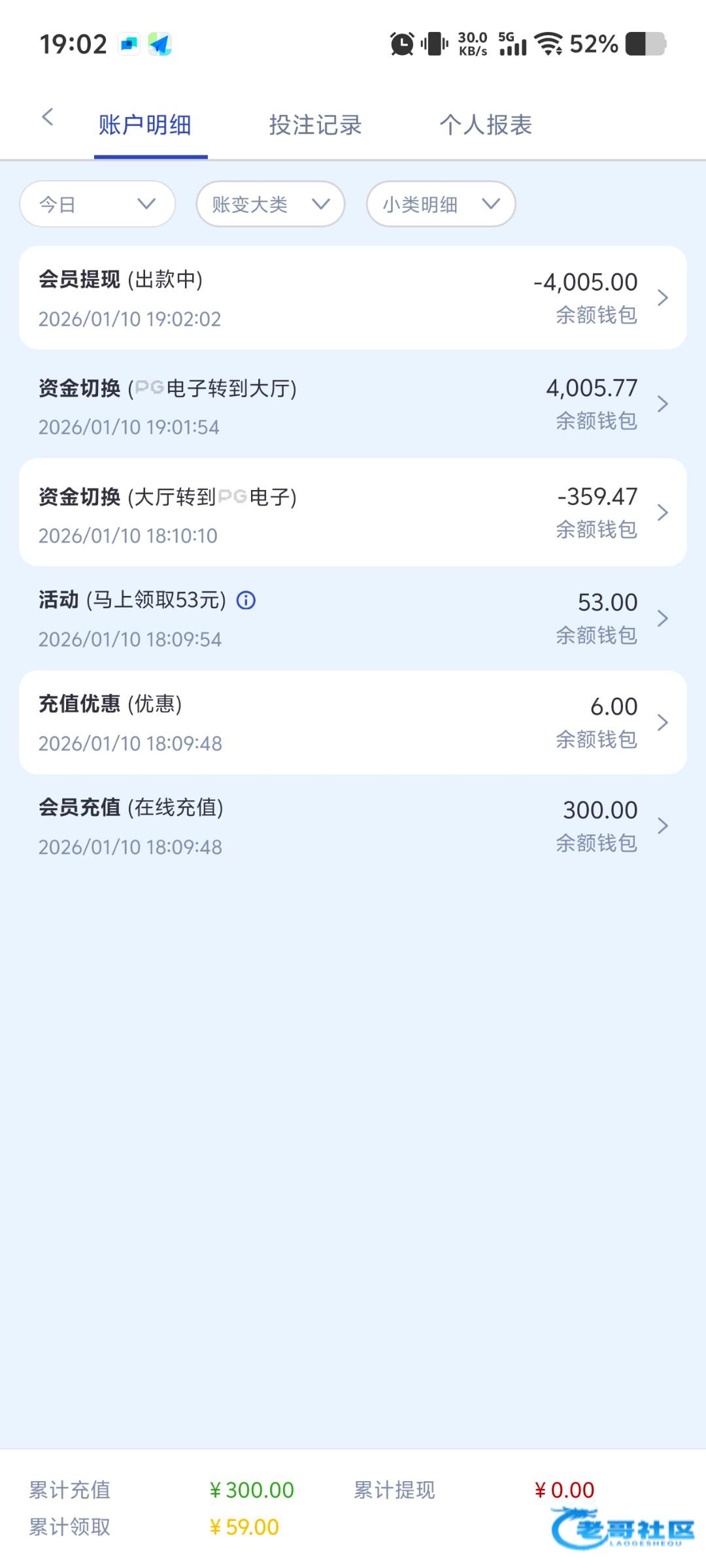
Task: Tap the alarm clock status icon
Action: [401, 44]
